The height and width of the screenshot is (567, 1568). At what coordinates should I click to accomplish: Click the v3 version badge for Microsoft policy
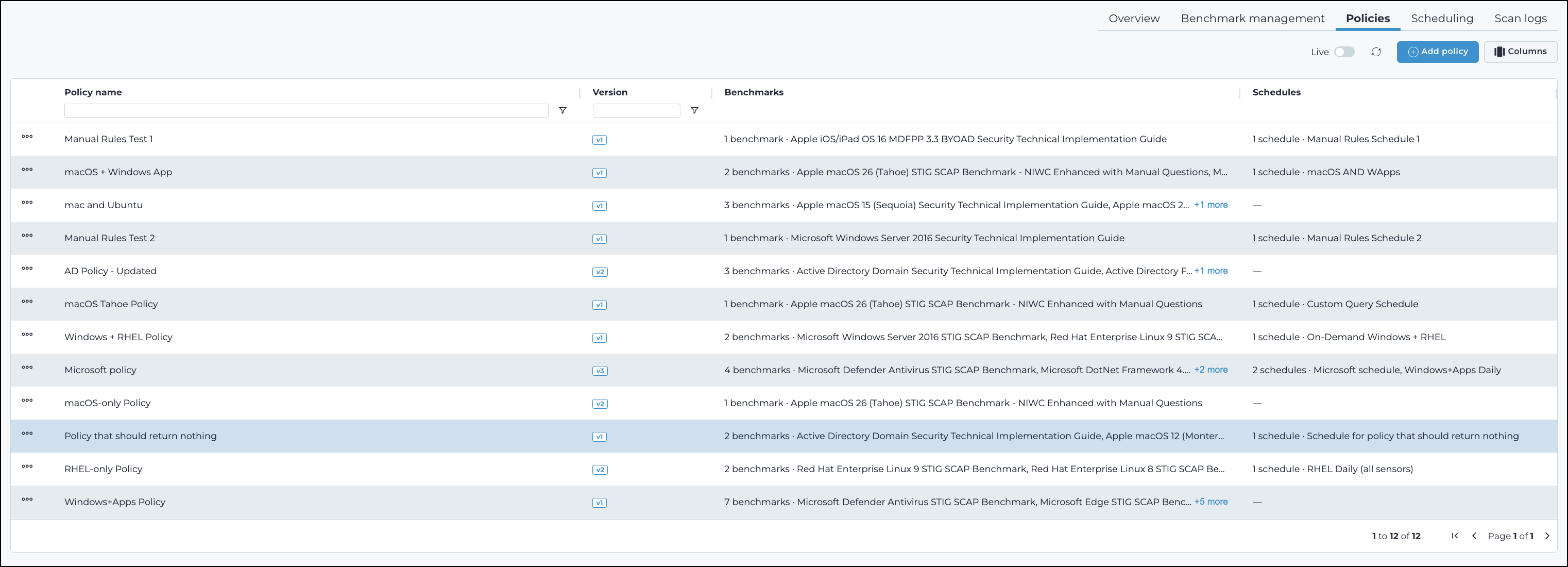click(x=600, y=371)
